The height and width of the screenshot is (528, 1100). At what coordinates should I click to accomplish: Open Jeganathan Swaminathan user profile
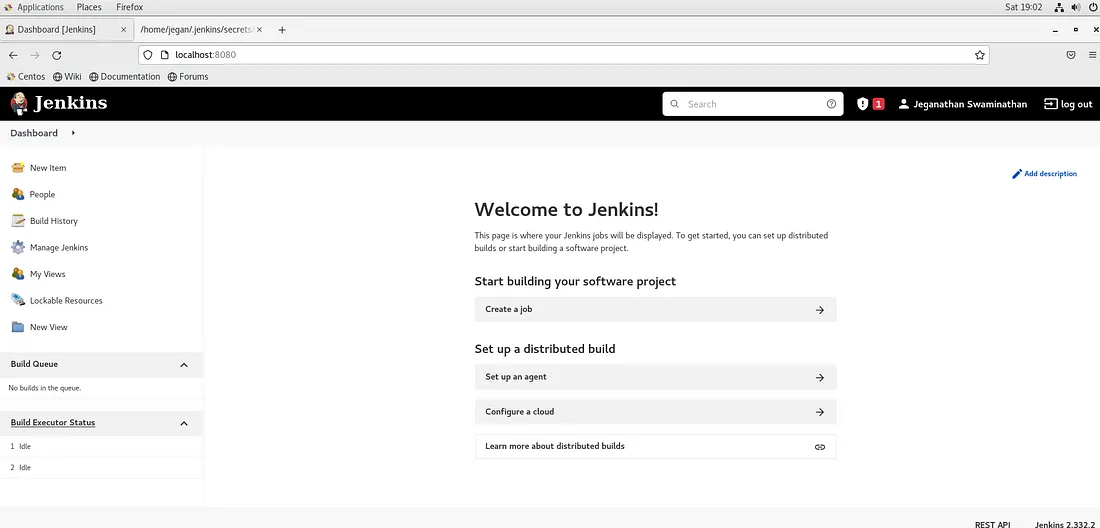(962, 104)
